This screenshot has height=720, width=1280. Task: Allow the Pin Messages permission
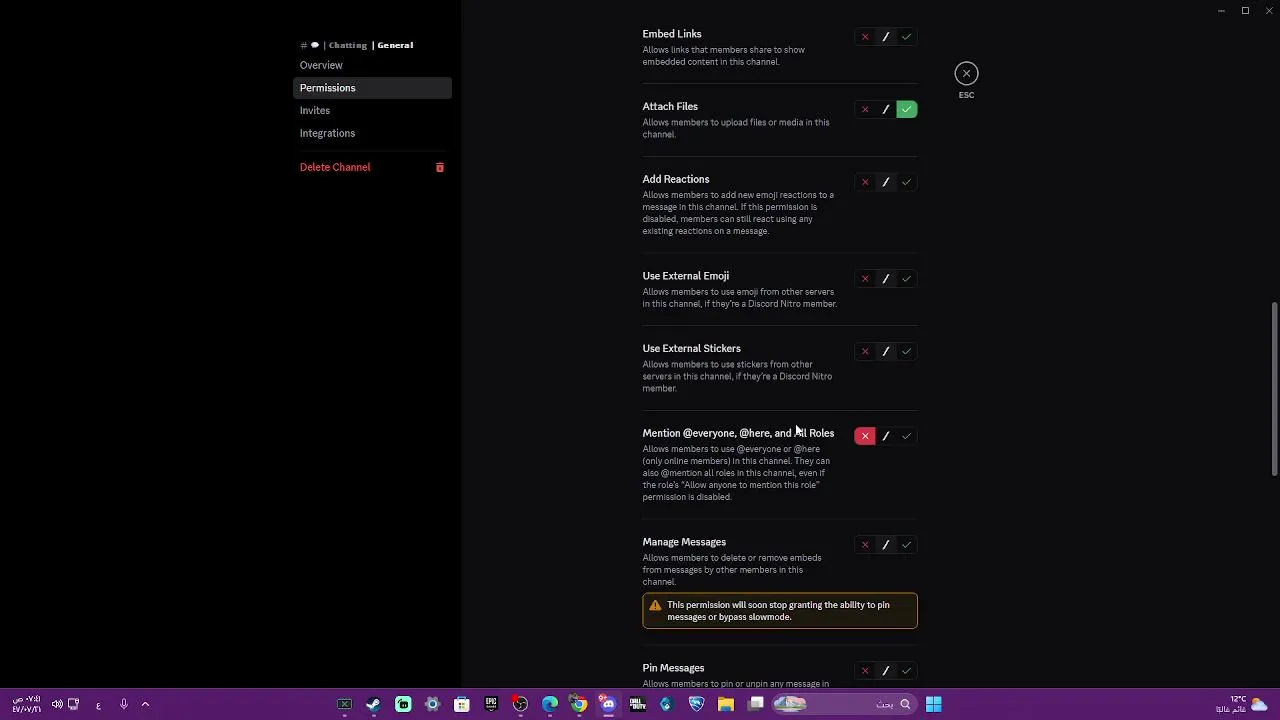click(x=907, y=671)
